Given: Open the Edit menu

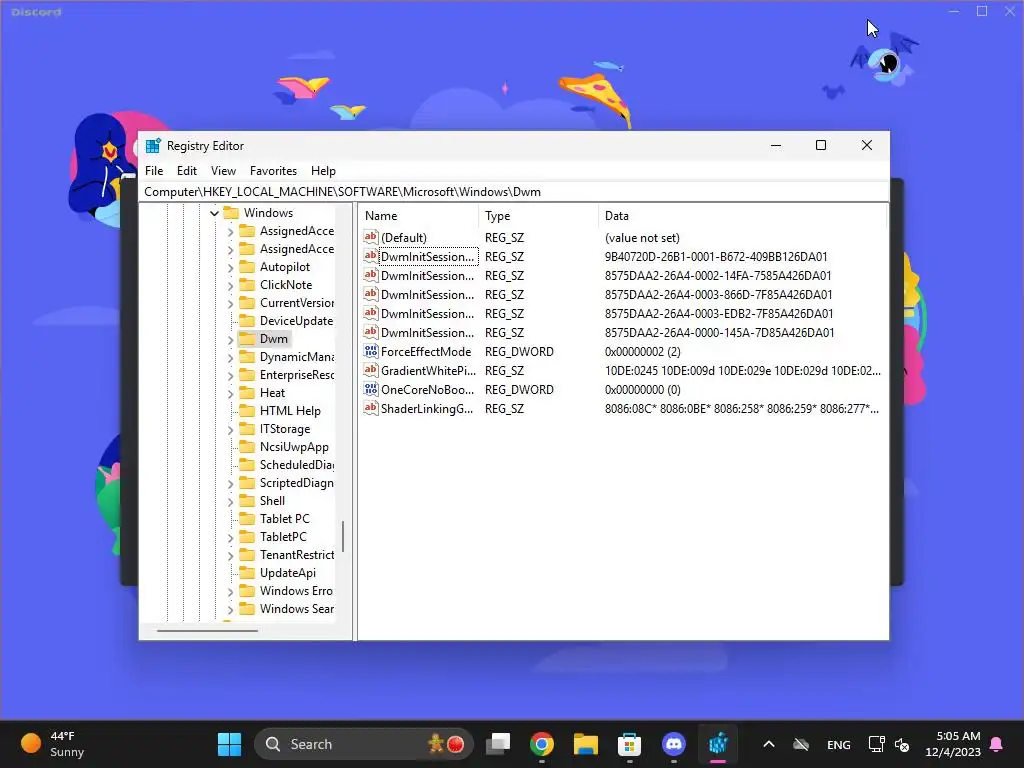Looking at the screenshot, I should point(187,171).
